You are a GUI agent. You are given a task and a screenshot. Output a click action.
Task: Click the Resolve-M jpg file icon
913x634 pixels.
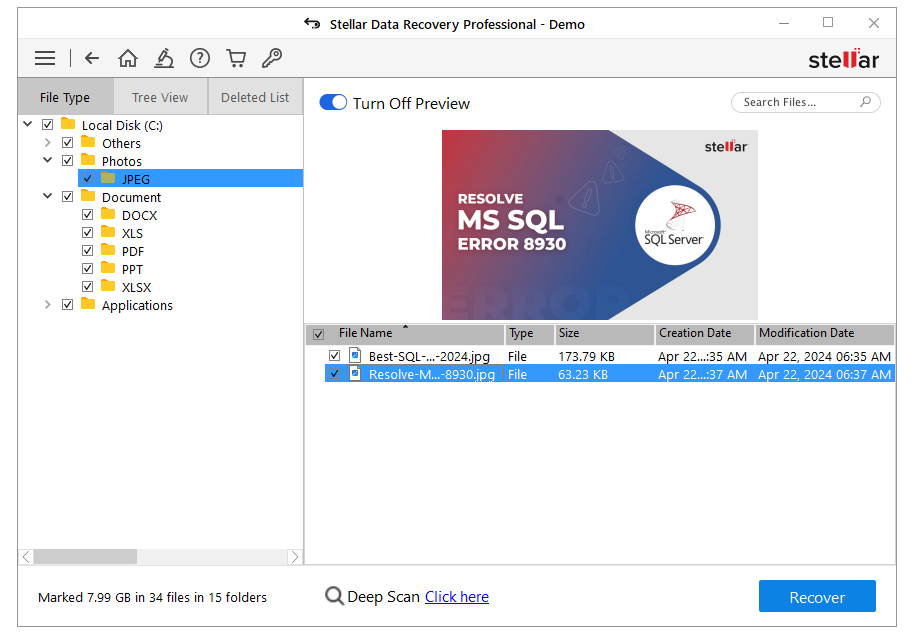355,373
